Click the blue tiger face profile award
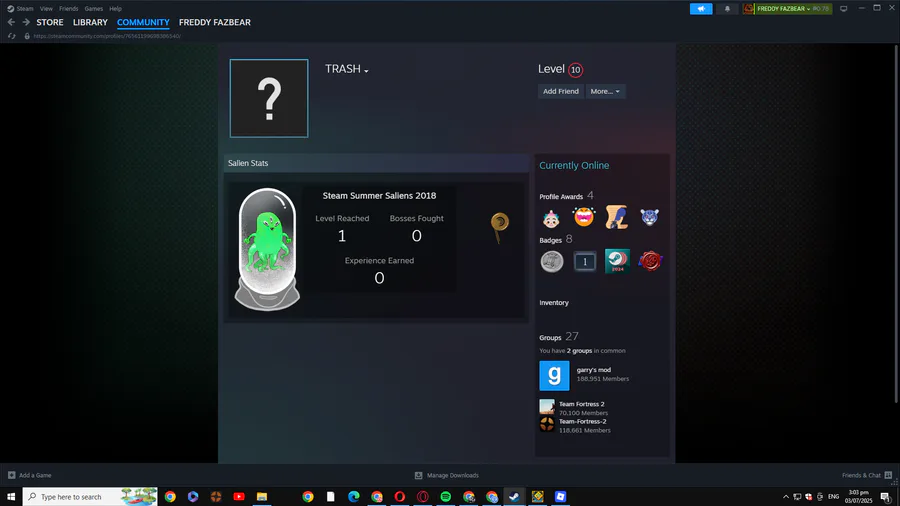The image size is (900, 506). point(649,217)
